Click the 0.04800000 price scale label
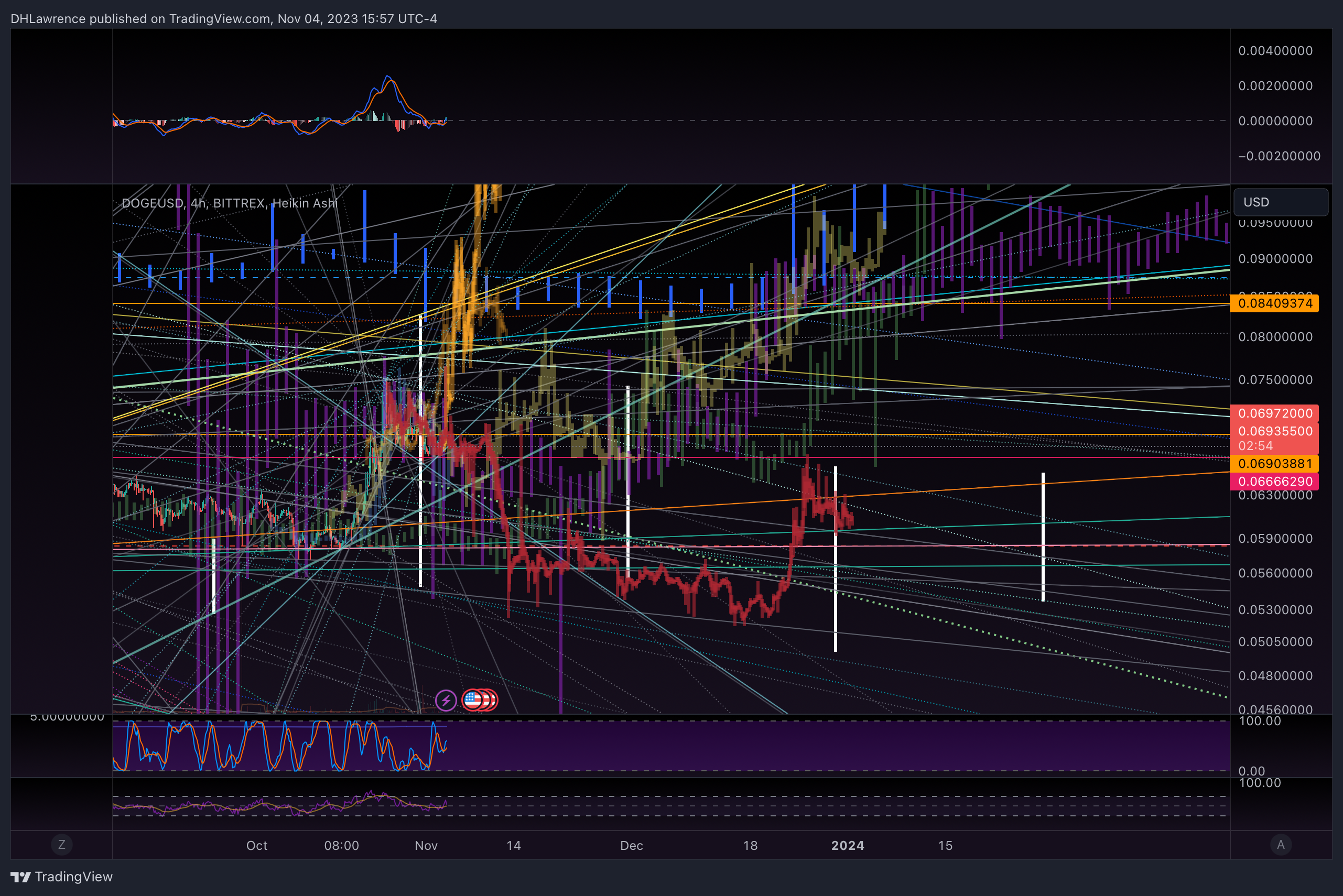Image resolution: width=1343 pixels, height=896 pixels. click(x=1275, y=676)
